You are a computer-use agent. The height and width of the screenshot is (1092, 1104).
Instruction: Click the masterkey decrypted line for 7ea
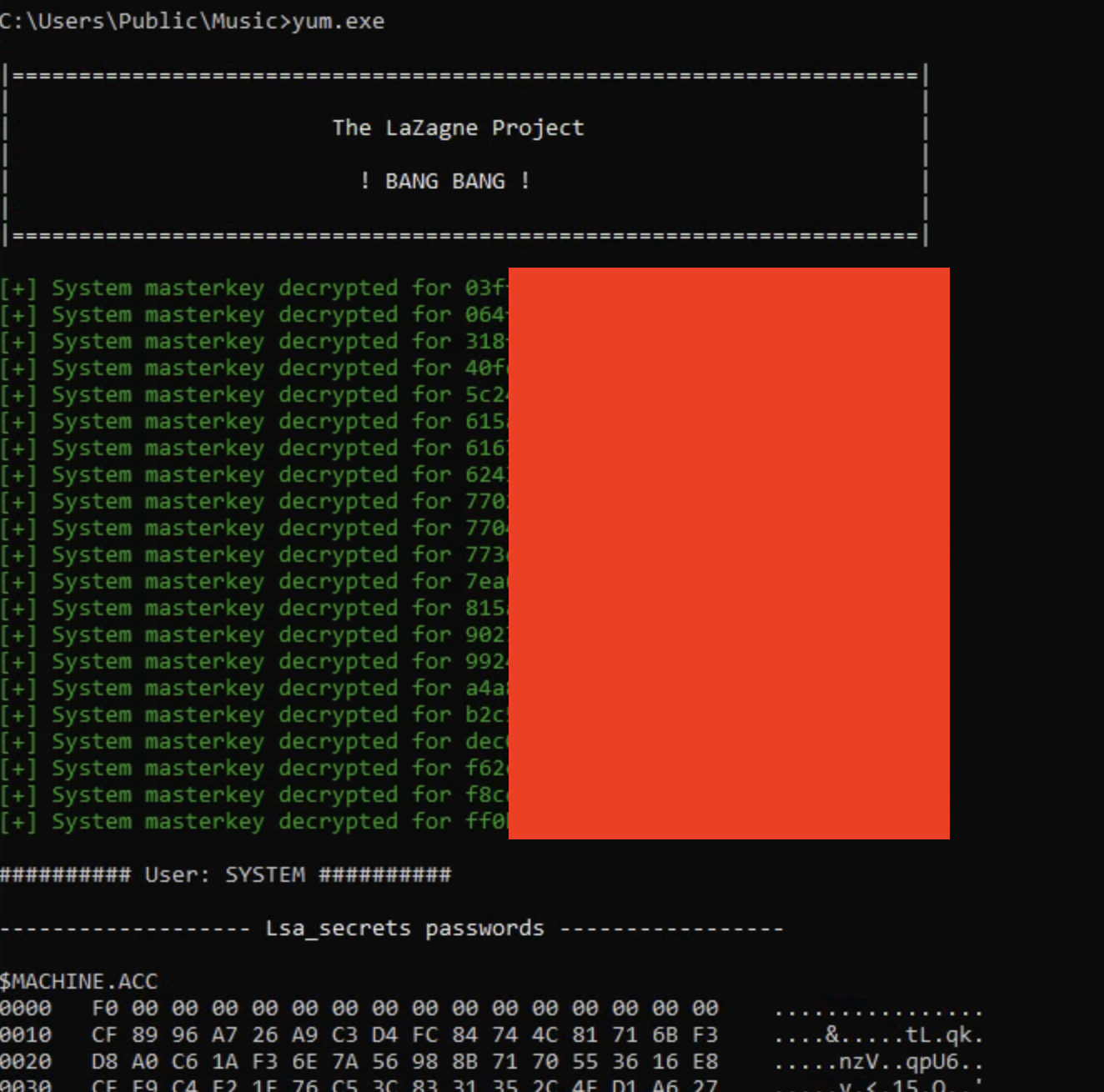pos(253,581)
